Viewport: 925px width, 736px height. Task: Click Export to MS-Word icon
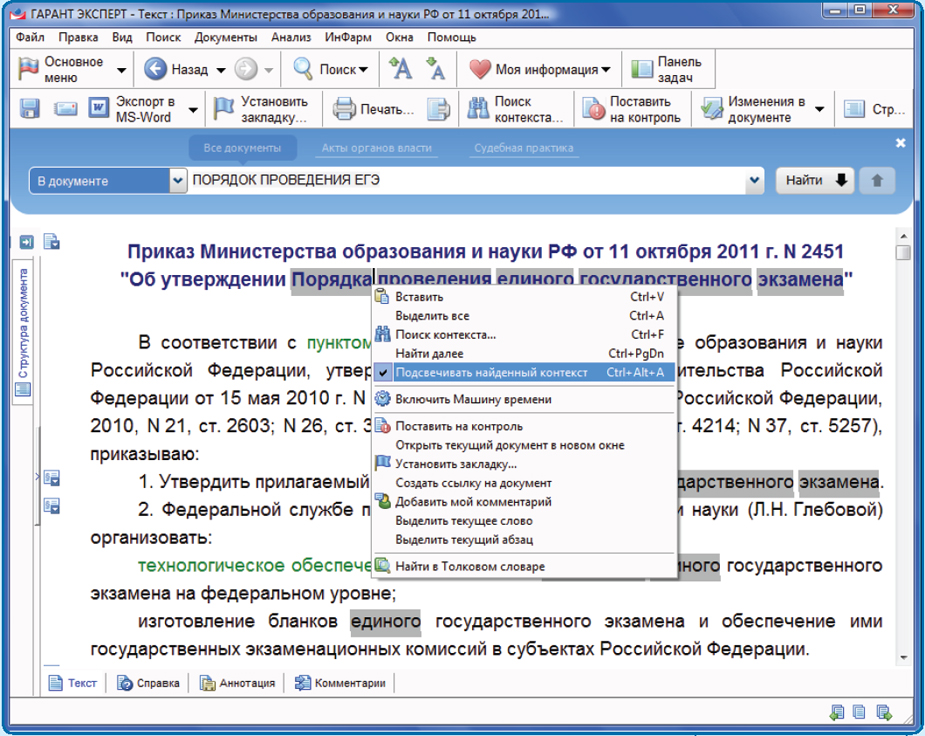click(99, 109)
